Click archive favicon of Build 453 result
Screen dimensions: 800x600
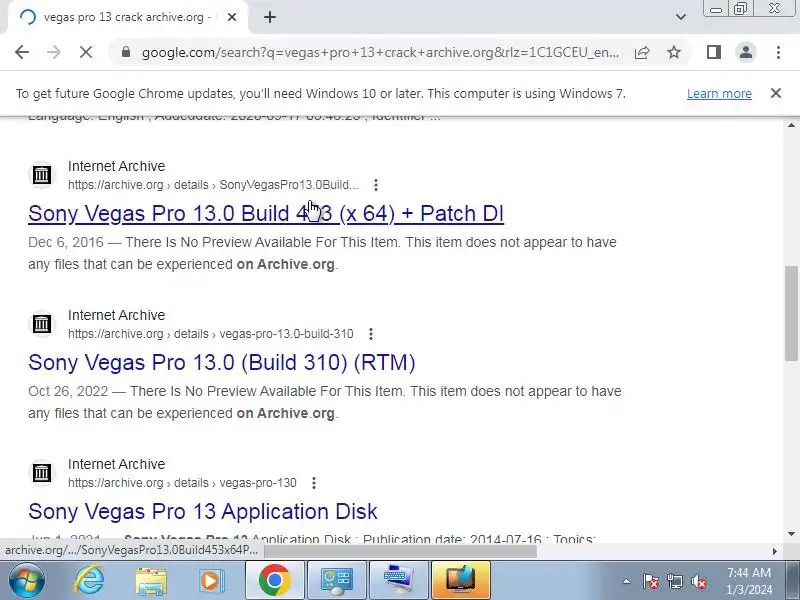coord(42,174)
